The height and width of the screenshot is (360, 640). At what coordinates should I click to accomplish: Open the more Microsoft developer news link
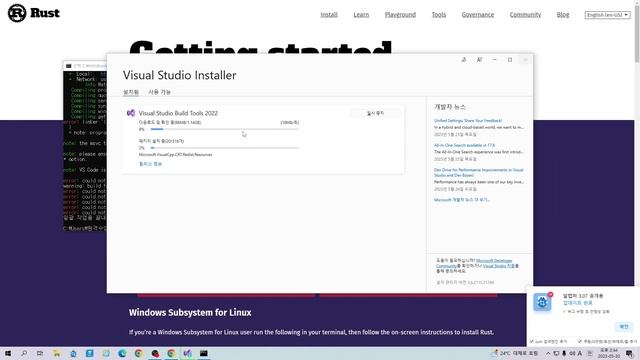pyautogui.click(x=462, y=200)
